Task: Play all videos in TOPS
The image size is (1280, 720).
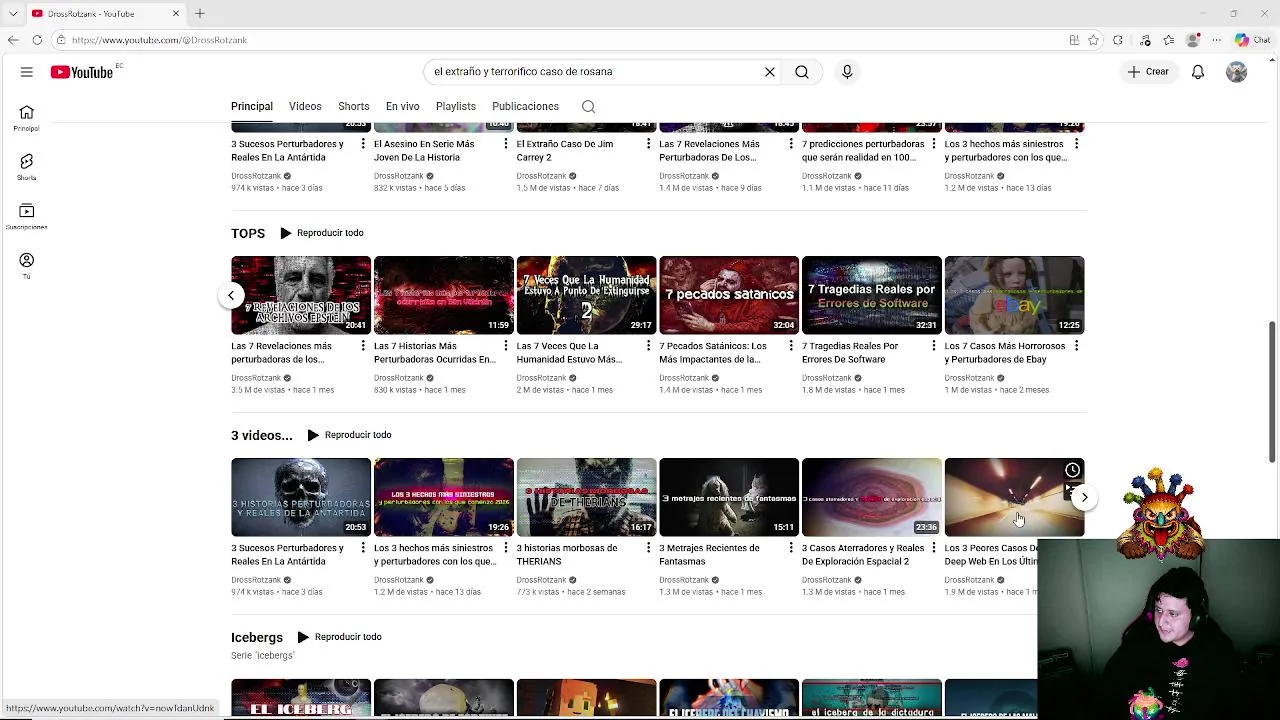Action: tap(322, 233)
